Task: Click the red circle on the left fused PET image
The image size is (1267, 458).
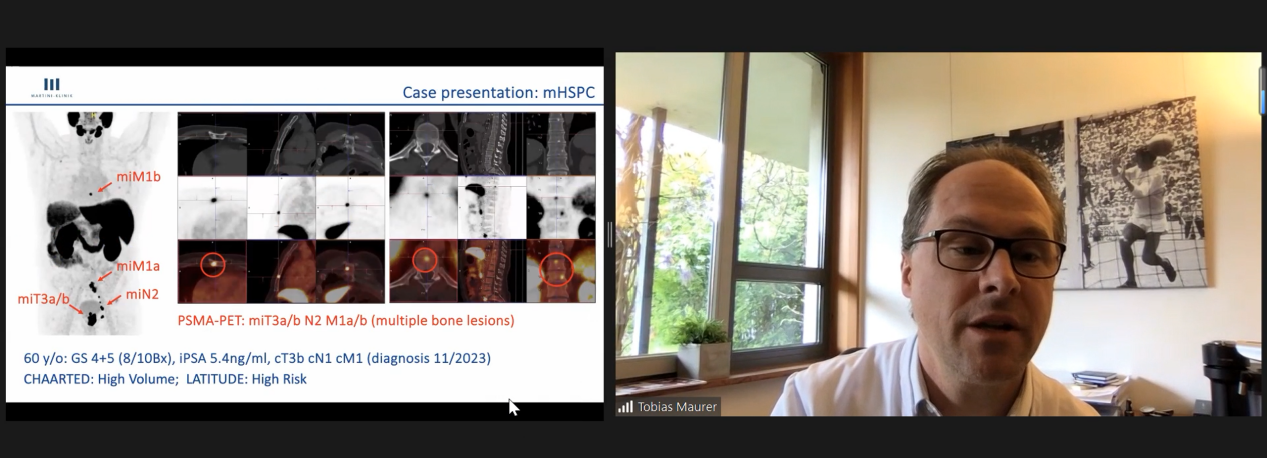Action: point(211,265)
